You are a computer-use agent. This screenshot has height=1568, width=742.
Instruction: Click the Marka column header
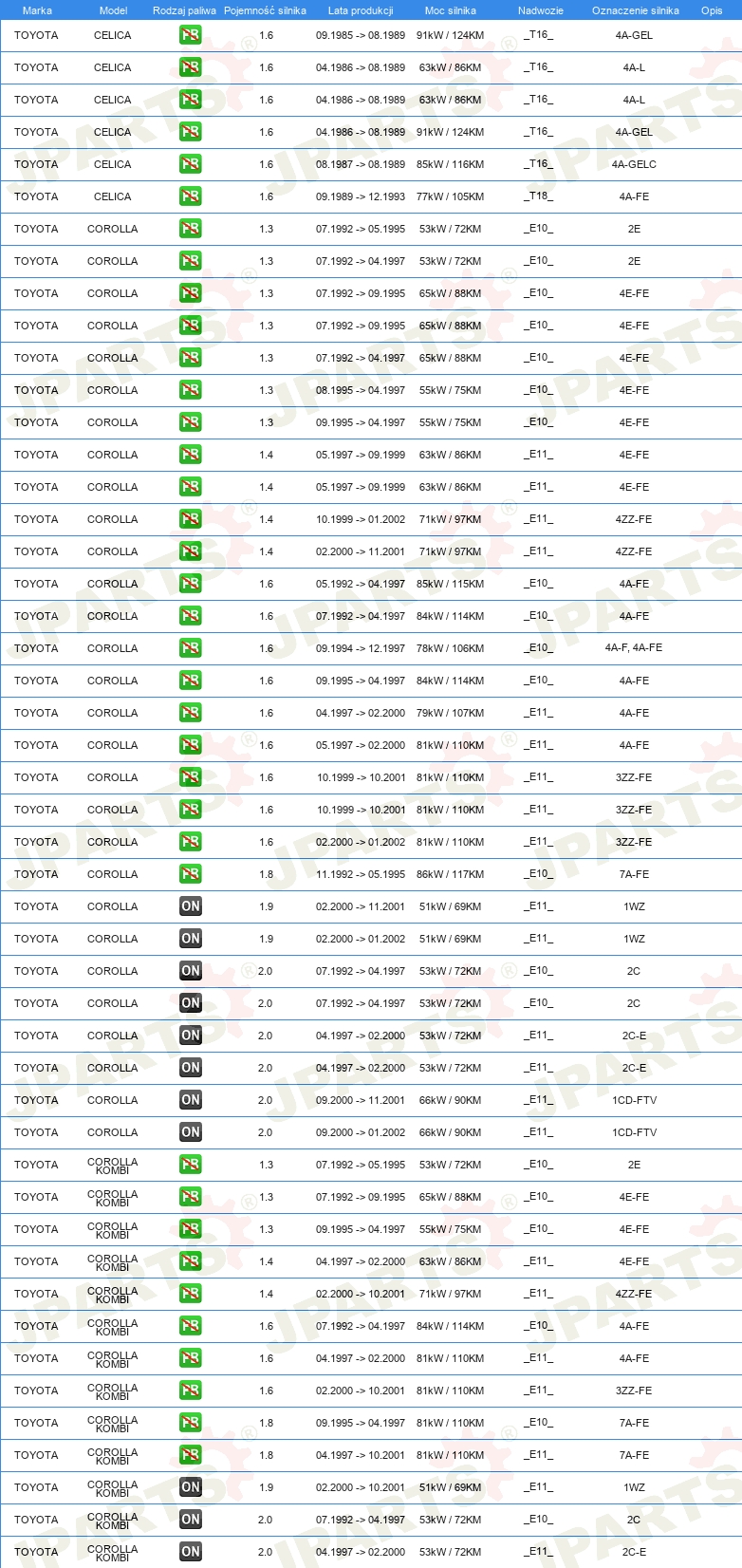37,10
